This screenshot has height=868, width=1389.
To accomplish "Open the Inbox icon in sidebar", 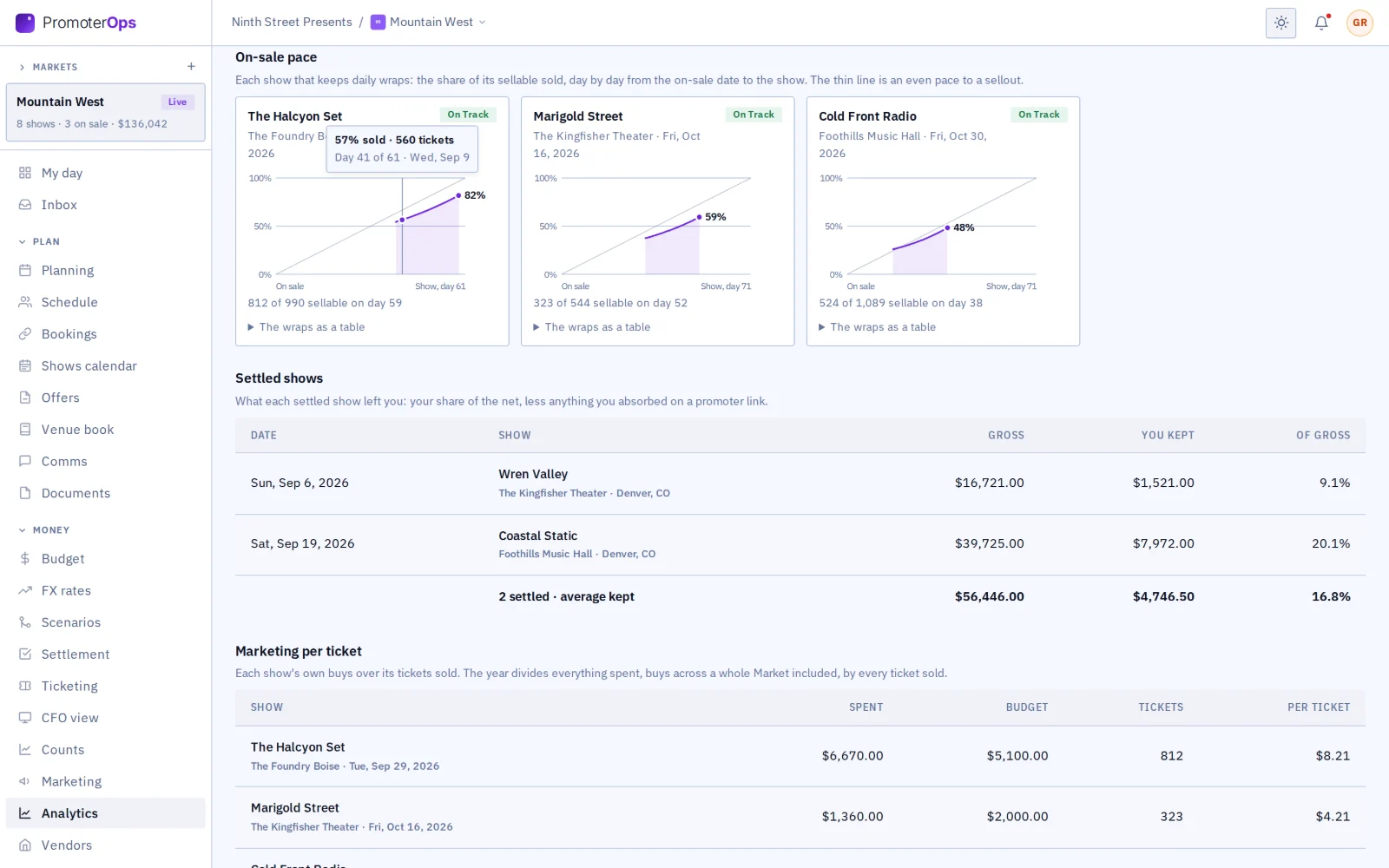I will [x=25, y=205].
